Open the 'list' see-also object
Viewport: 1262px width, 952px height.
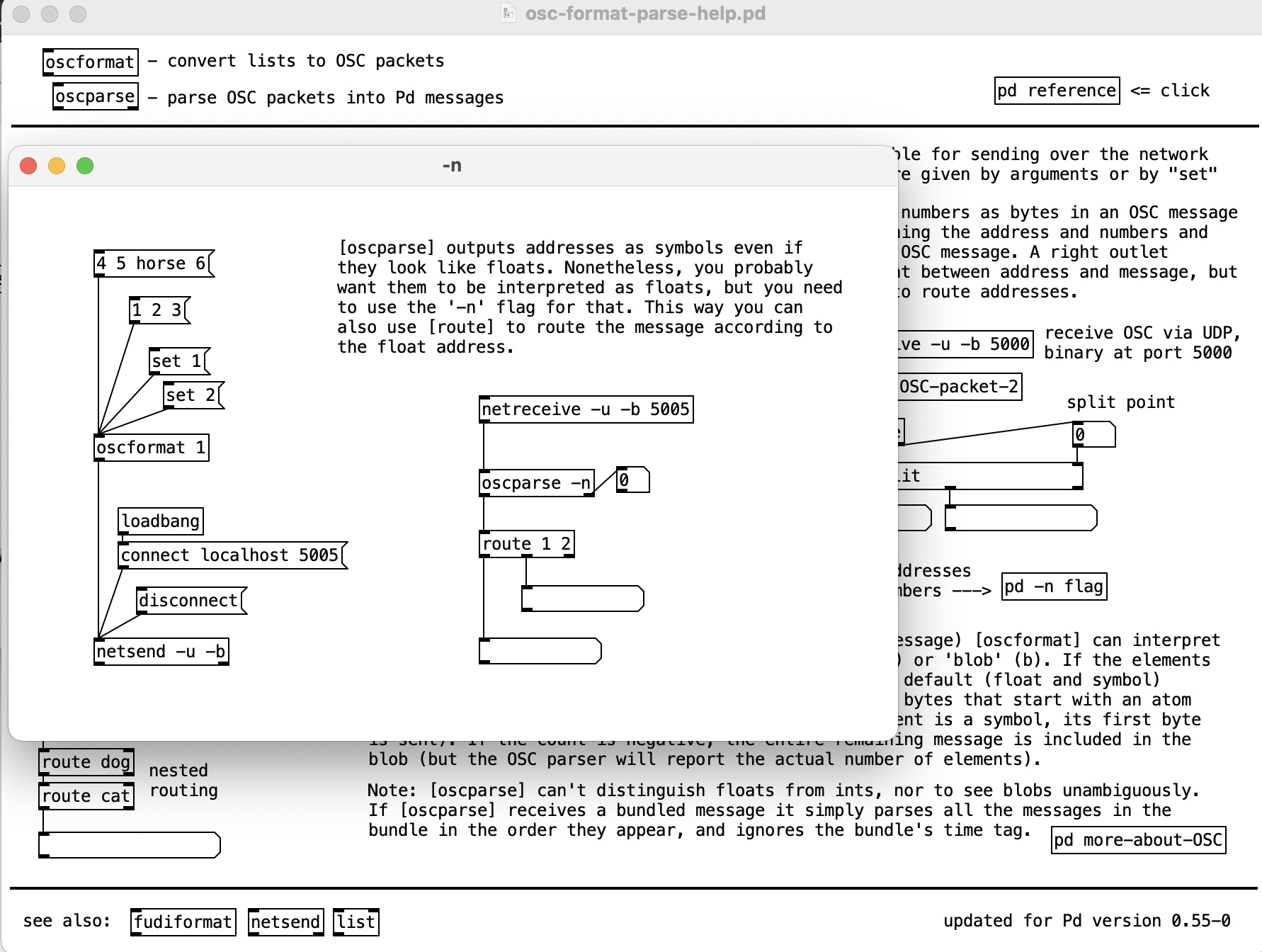[356, 922]
